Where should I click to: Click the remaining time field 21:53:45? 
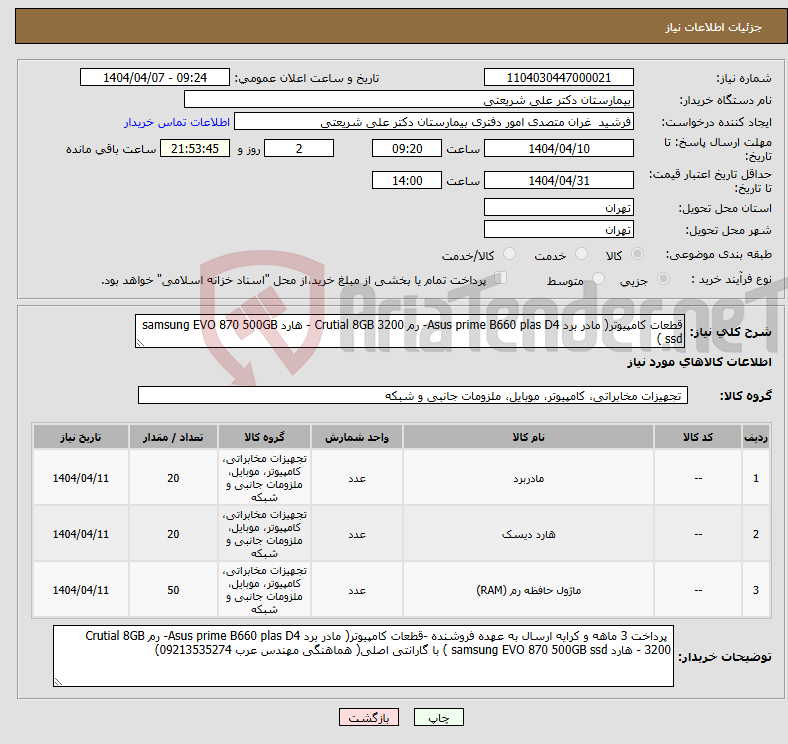pos(195,148)
